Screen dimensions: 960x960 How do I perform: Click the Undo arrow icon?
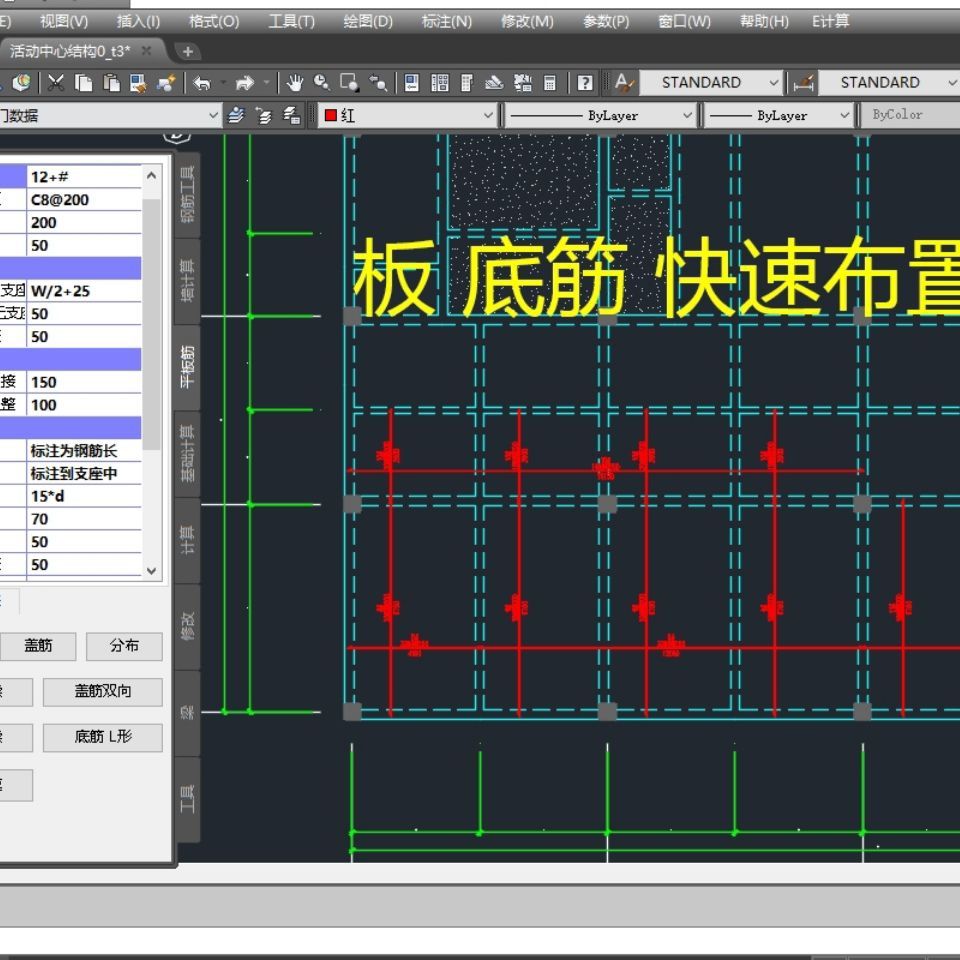tap(203, 83)
